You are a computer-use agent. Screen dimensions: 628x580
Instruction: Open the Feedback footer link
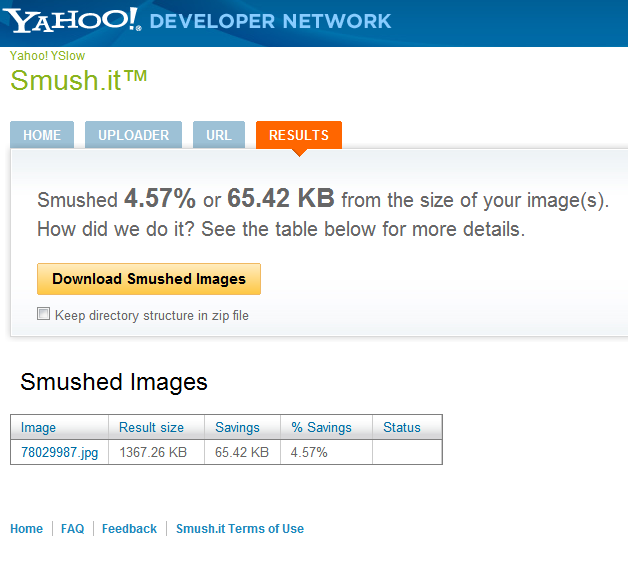(x=129, y=529)
